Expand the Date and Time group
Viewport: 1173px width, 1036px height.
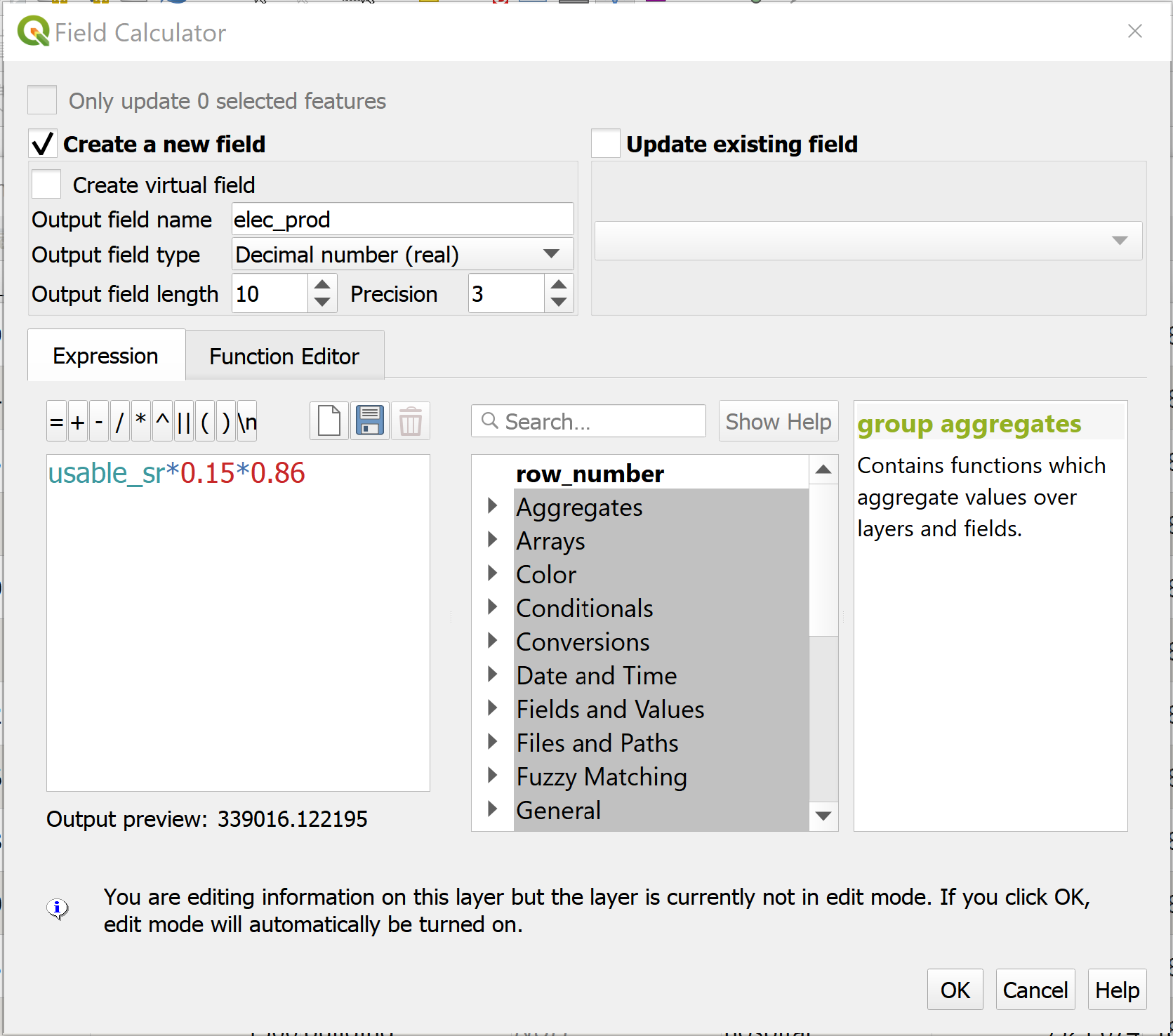coord(493,675)
